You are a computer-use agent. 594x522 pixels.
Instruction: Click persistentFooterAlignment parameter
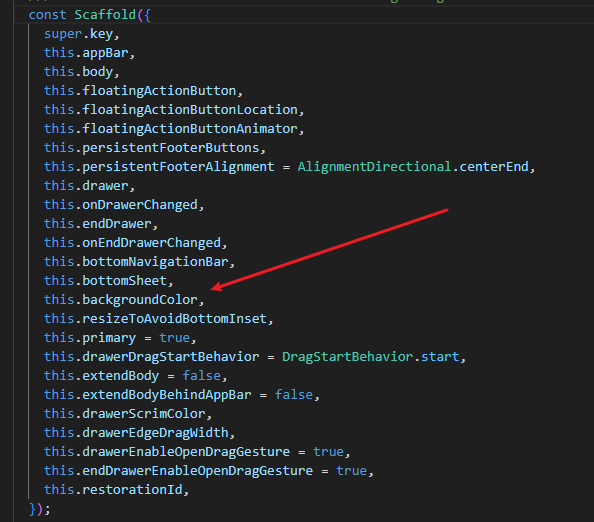(178, 167)
